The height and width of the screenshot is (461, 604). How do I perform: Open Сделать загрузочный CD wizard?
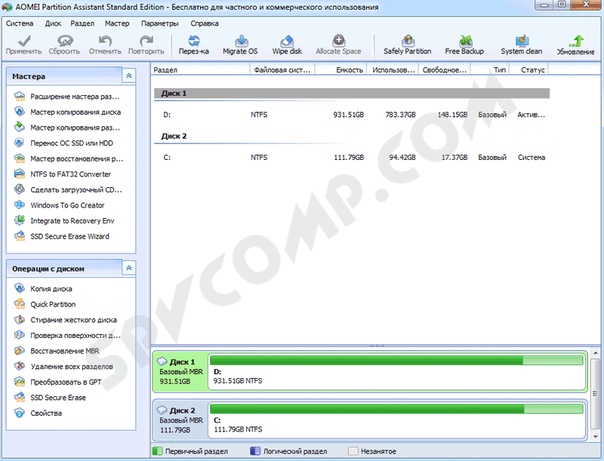click(68, 190)
